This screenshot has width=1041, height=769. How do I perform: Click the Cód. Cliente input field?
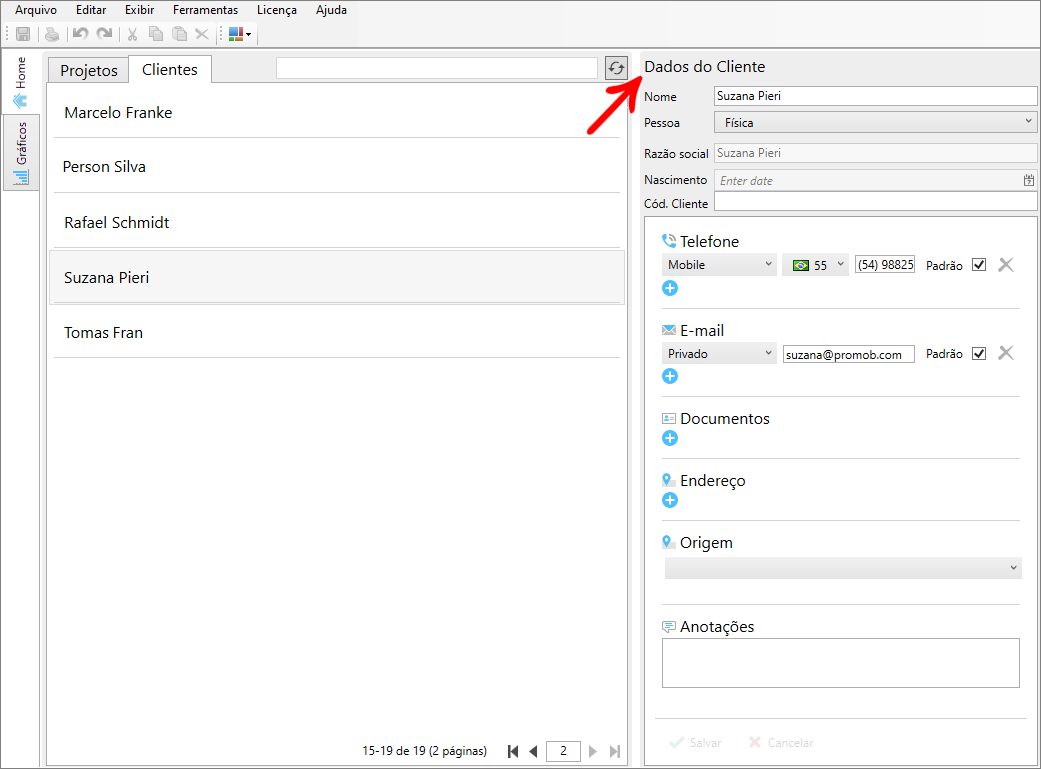pos(875,202)
